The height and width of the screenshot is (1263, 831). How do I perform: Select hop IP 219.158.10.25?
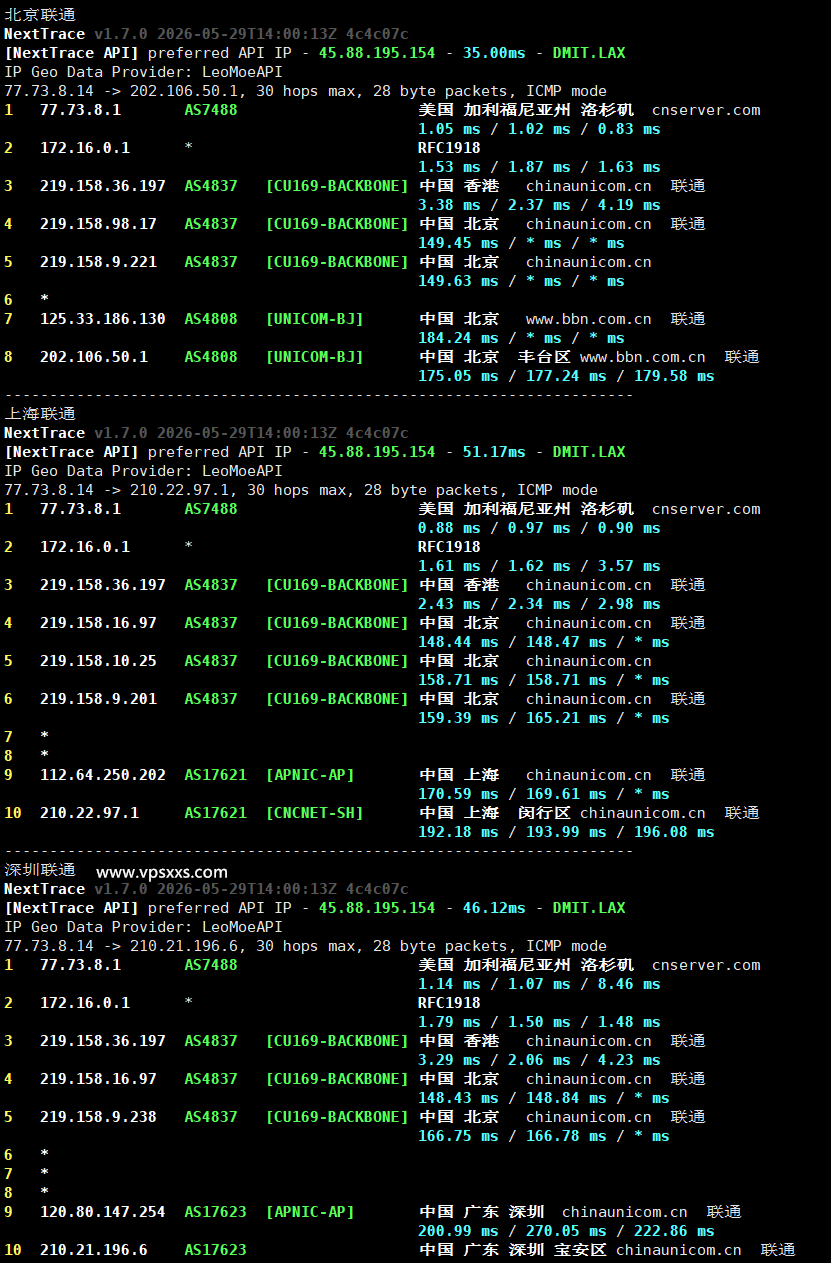click(98, 661)
